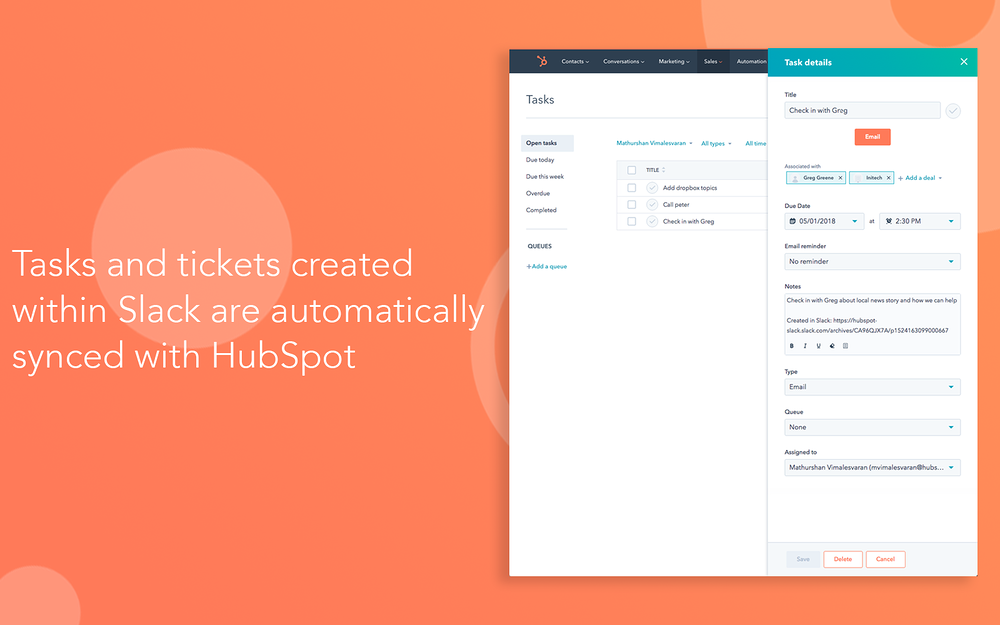Click the calendar icon in Due Date

pyautogui.click(x=793, y=221)
